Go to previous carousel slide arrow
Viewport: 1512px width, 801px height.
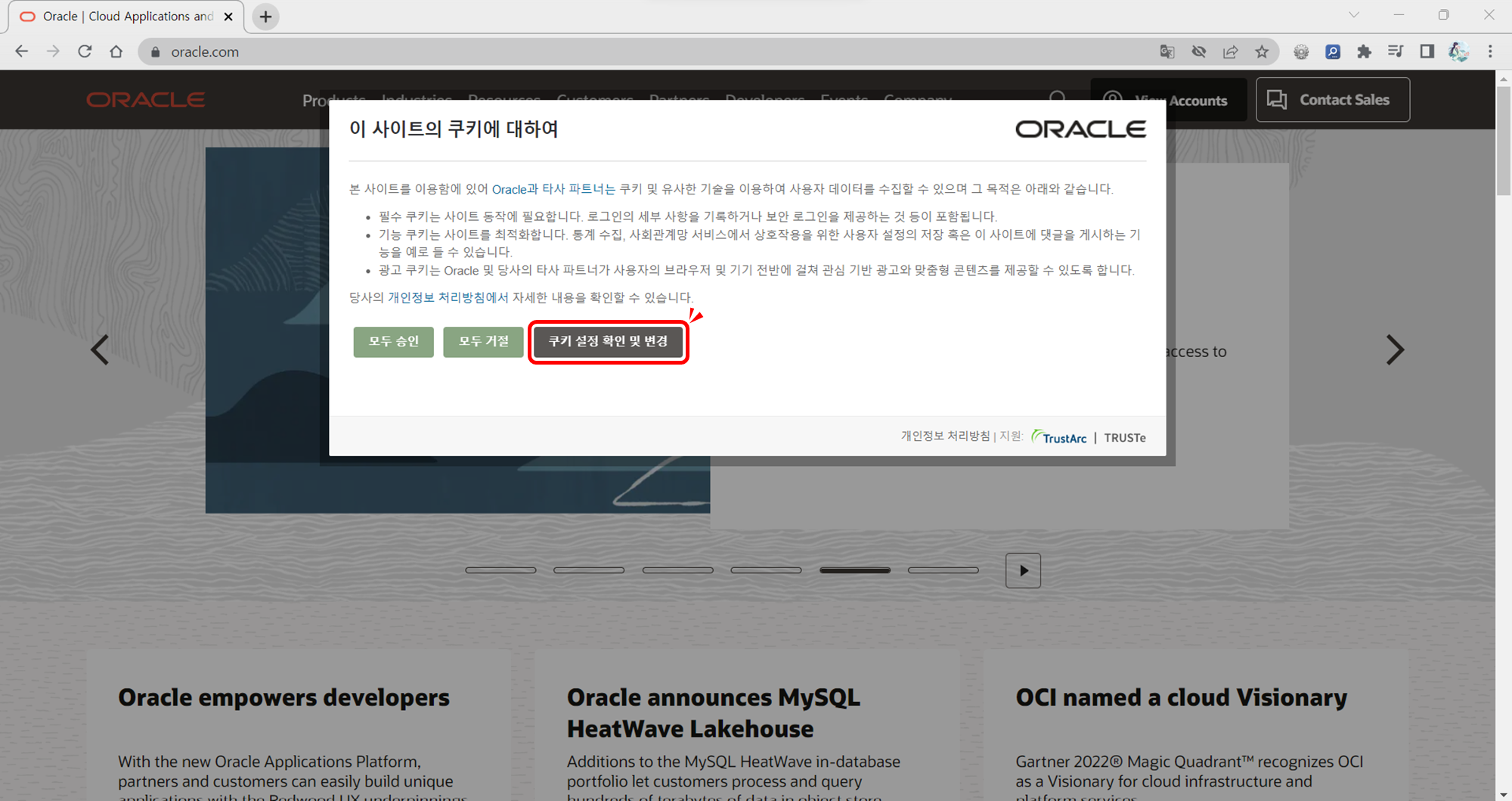100,349
